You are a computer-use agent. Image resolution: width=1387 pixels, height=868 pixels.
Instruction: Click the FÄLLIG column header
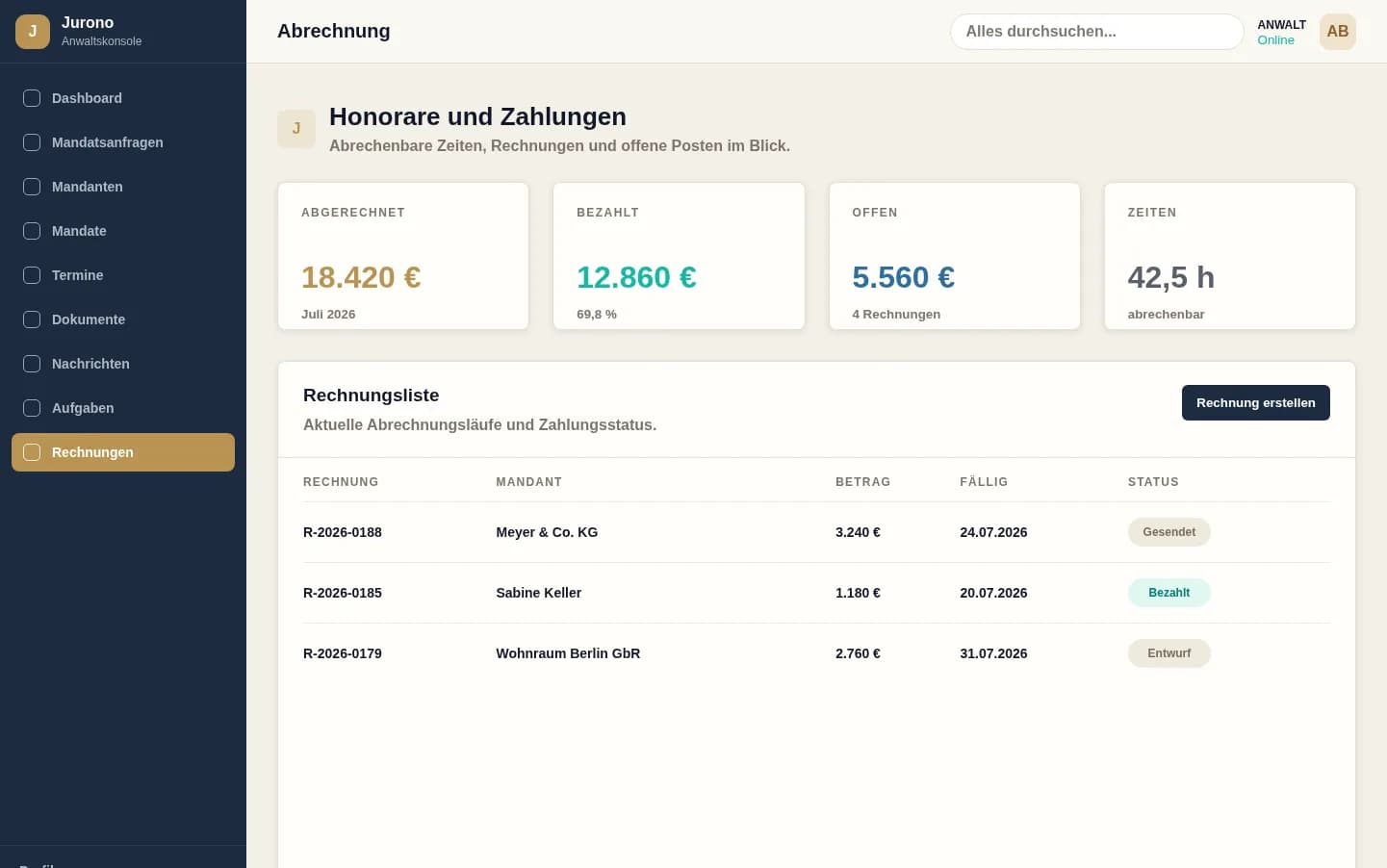(x=984, y=482)
